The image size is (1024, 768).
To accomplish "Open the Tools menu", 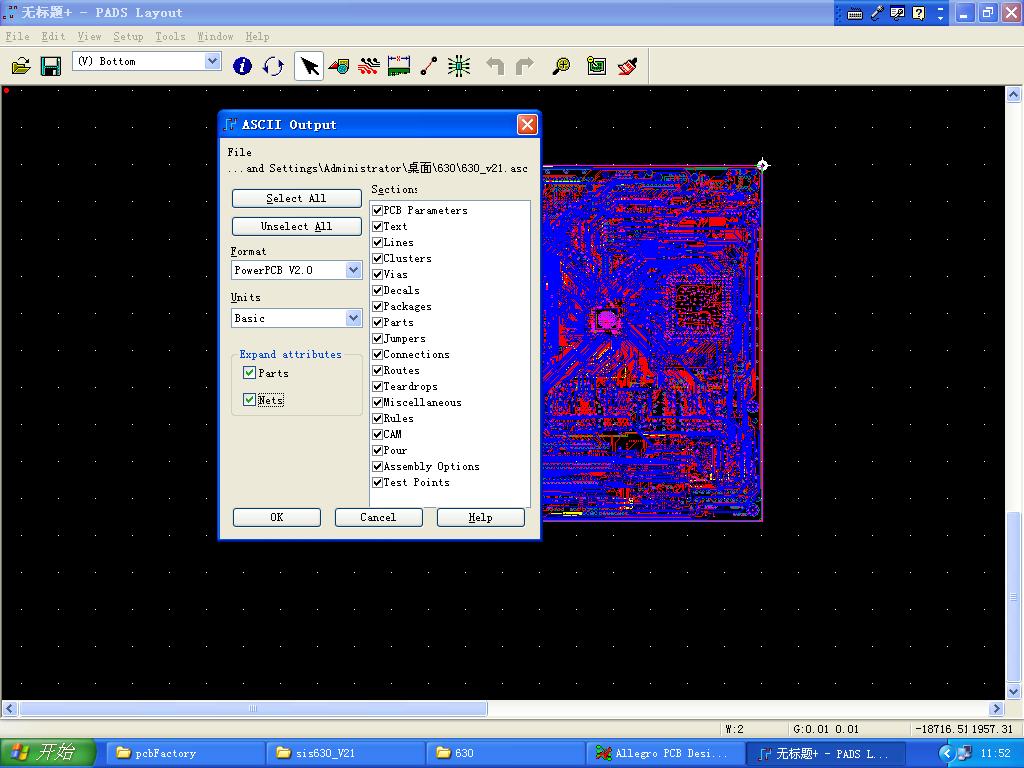I will point(170,36).
